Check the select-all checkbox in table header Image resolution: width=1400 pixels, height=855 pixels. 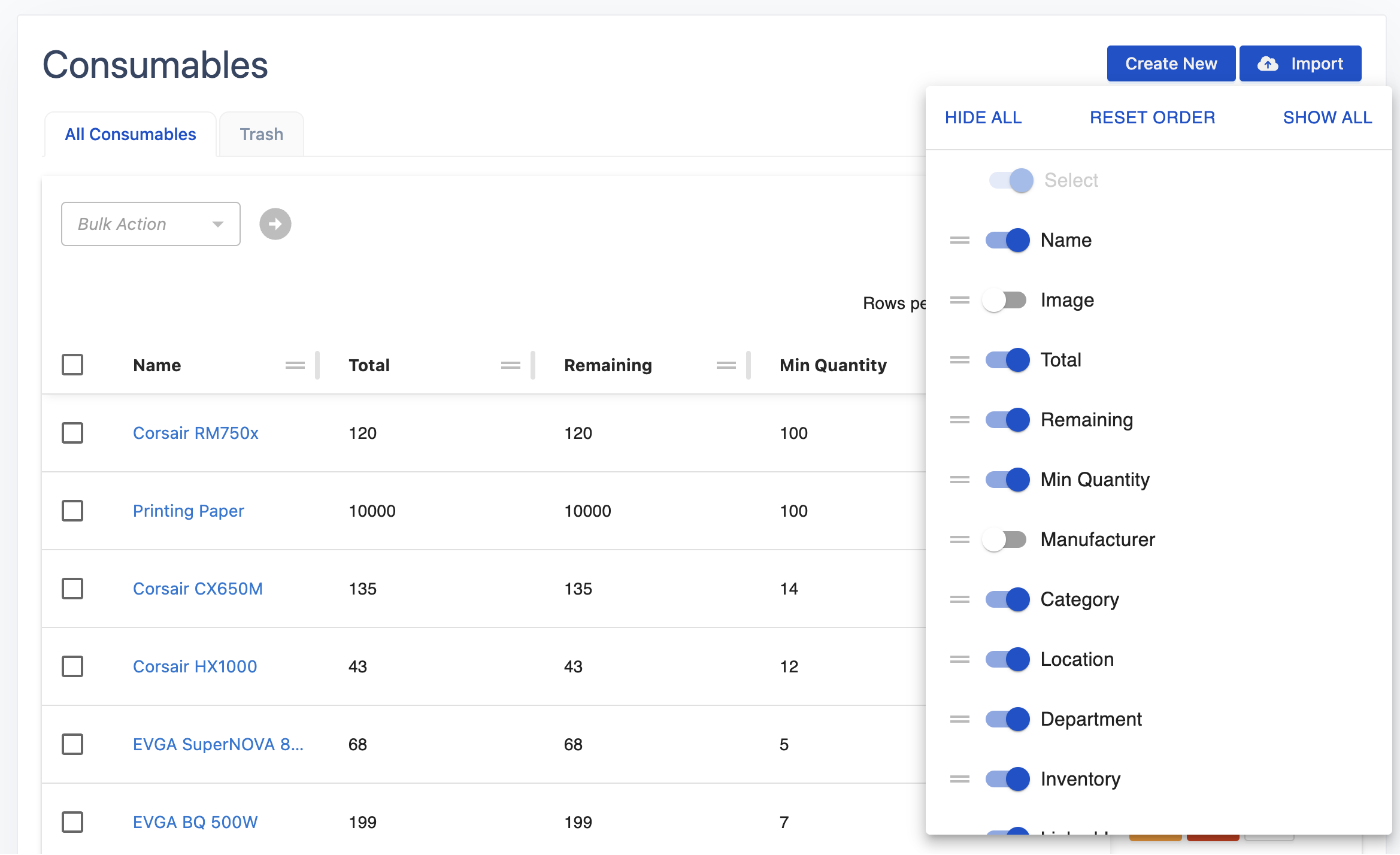click(72, 365)
